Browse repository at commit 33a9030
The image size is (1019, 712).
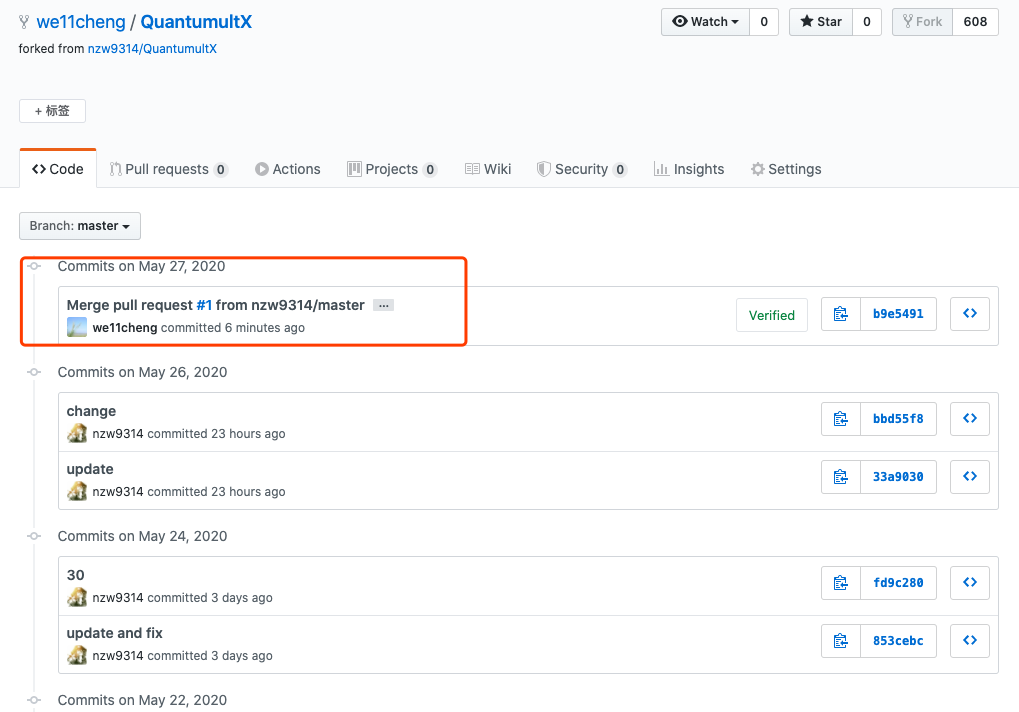point(970,477)
